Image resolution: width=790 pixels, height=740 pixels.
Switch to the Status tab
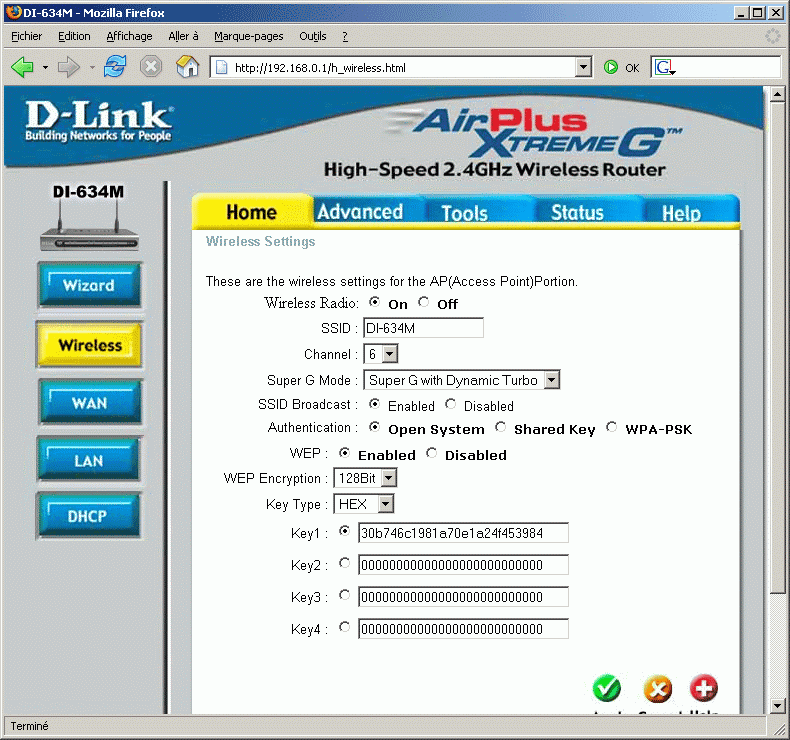[x=577, y=213]
